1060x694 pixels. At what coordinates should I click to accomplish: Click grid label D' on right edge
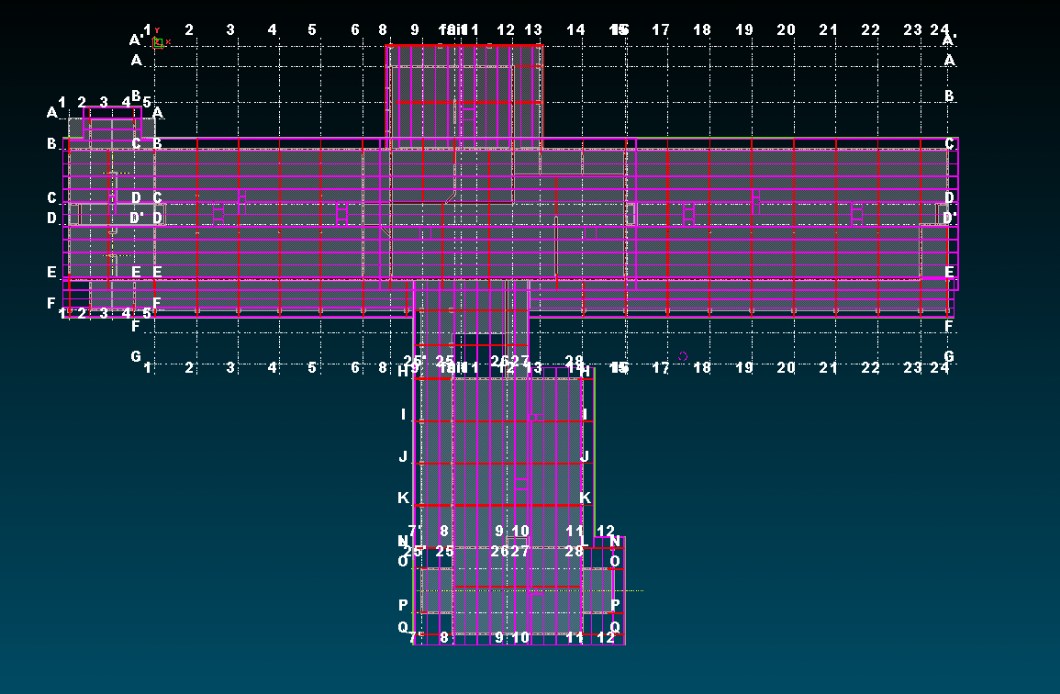coord(949,217)
